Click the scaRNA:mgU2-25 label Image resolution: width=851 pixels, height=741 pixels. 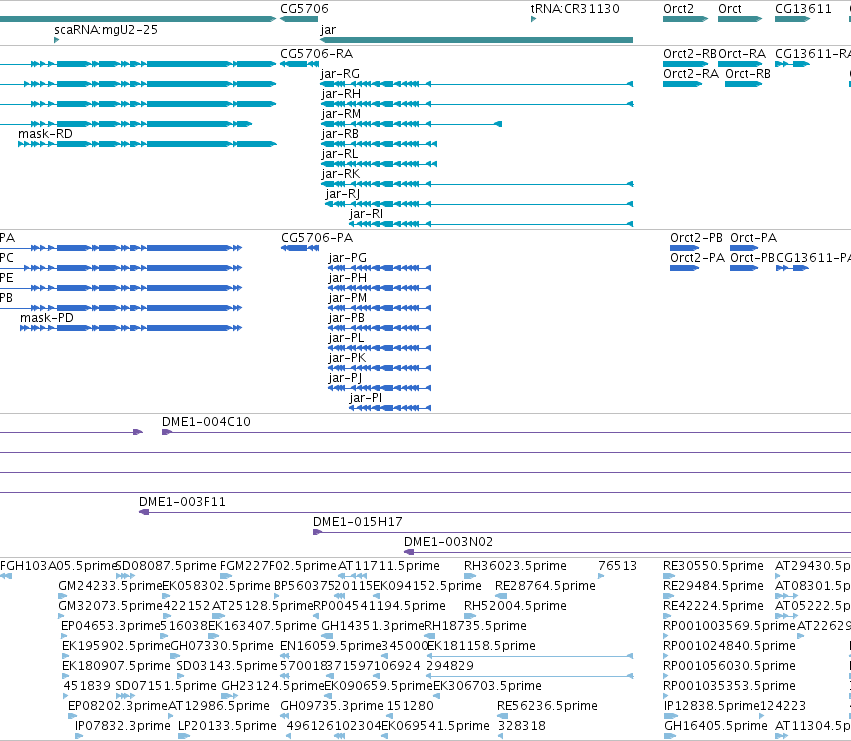tap(106, 30)
